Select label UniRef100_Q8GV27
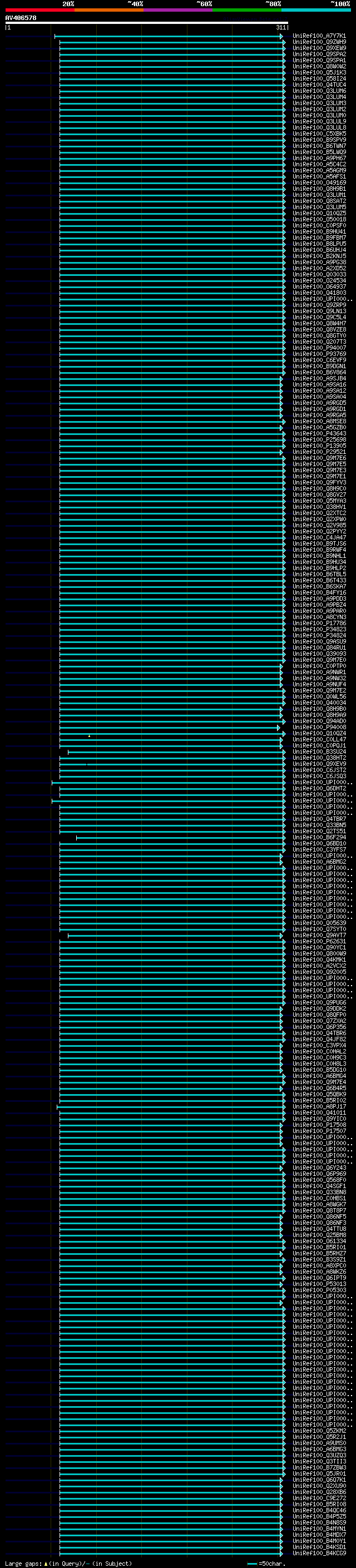356x1568 pixels. coord(319,494)
